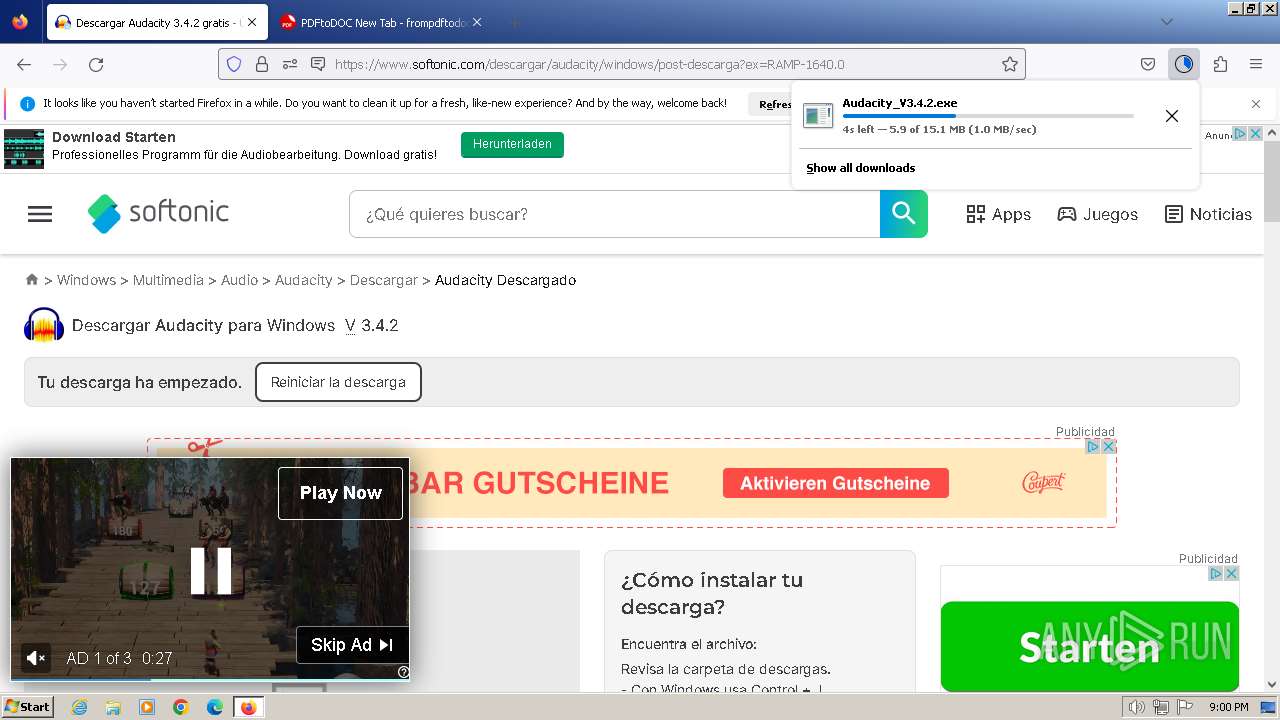The image size is (1280, 720).
Task: Skip the video ad
Action: coord(352,645)
